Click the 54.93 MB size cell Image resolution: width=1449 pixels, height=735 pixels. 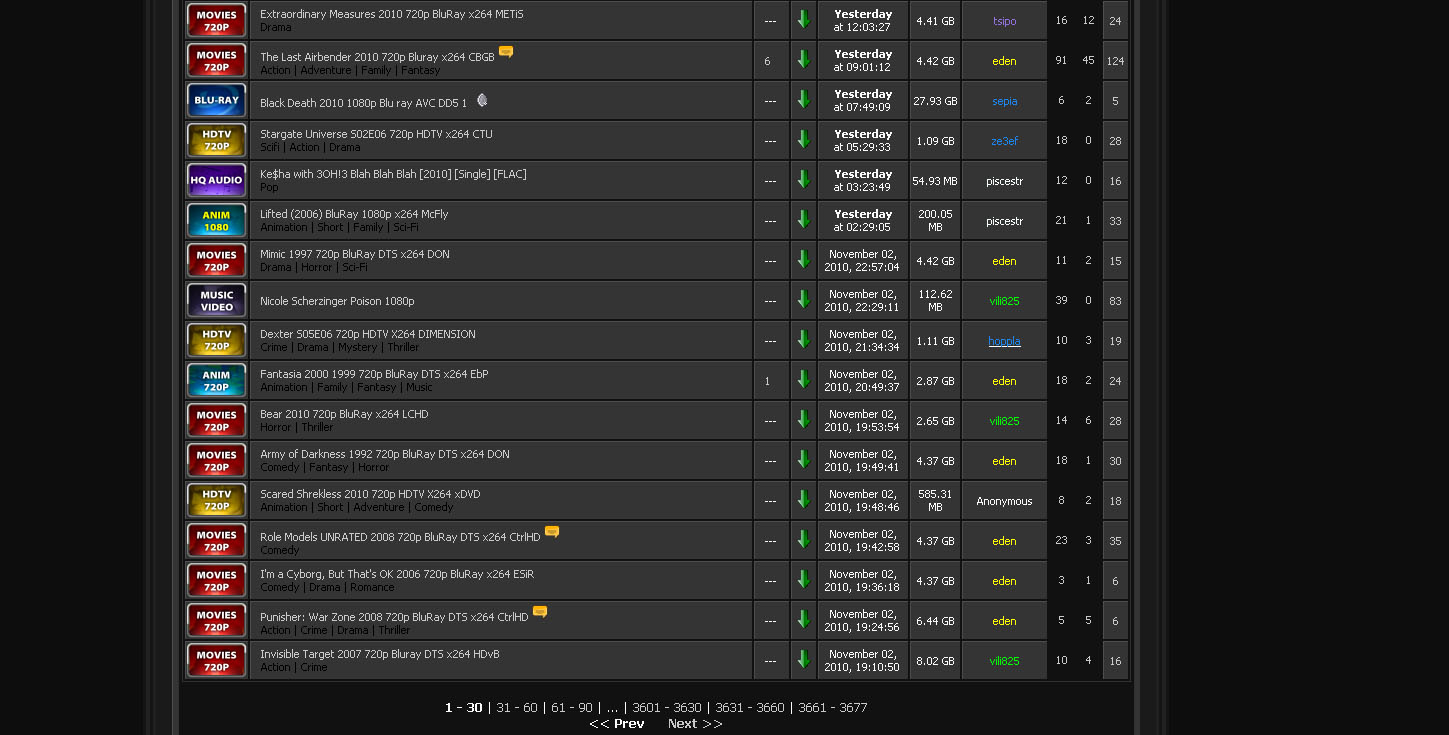coord(935,181)
